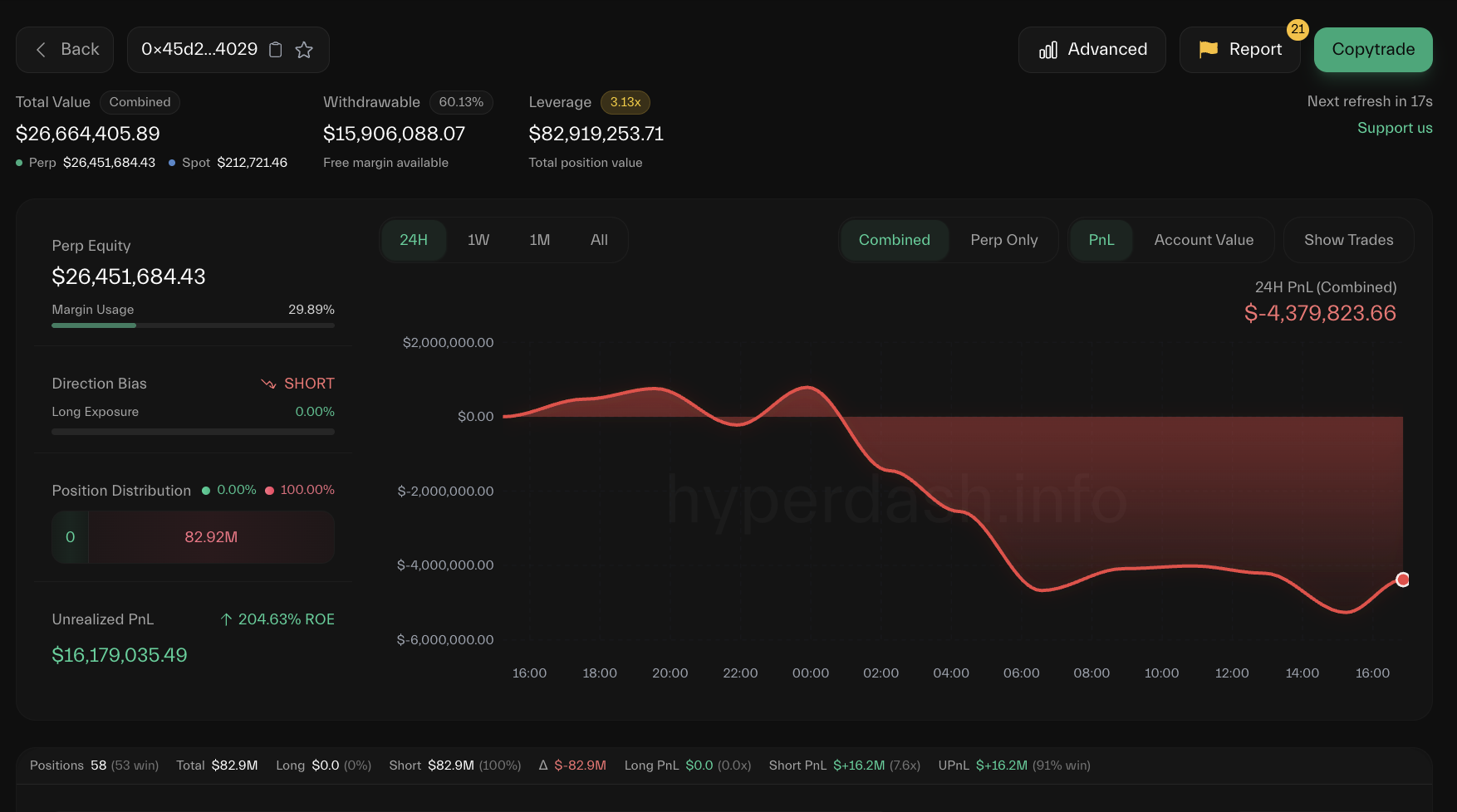
Task: Click the flag icon on Report button
Action: (x=1207, y=49)
